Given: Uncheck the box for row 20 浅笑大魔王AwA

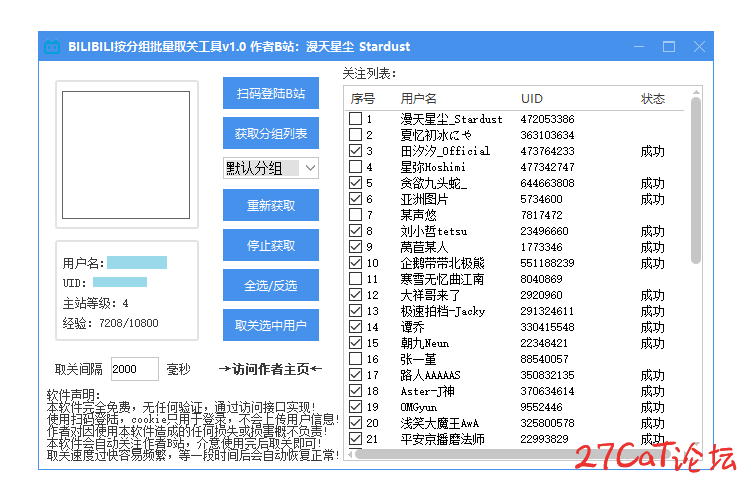Looking at the screenshot, I should [355, 423].
